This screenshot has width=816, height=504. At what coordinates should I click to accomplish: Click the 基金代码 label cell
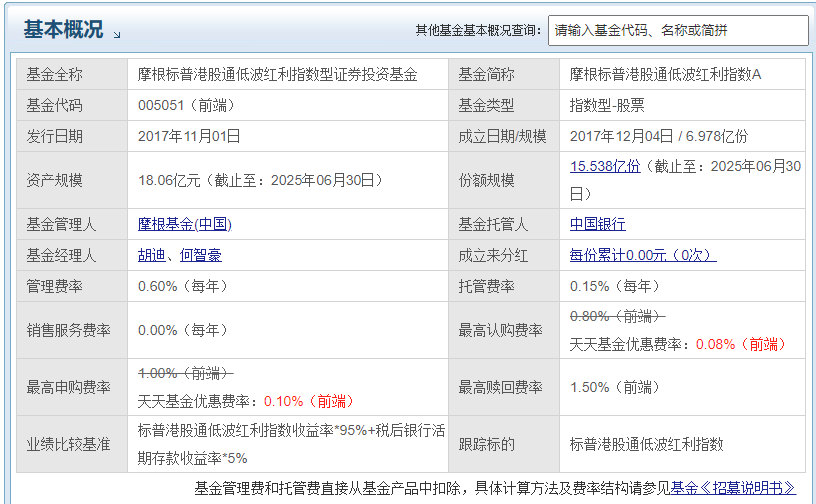click(72, 106)
